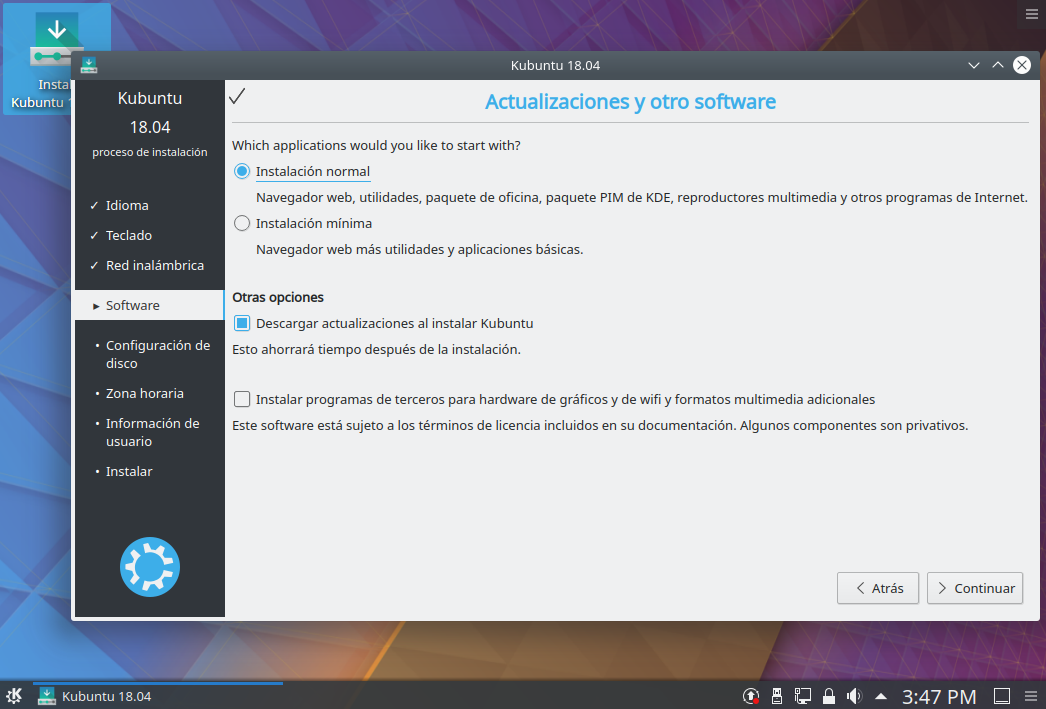Viewport: 1046px width, 709px height.
Task: Click the Software step in sidebar
Action: [x=149, y=305]
